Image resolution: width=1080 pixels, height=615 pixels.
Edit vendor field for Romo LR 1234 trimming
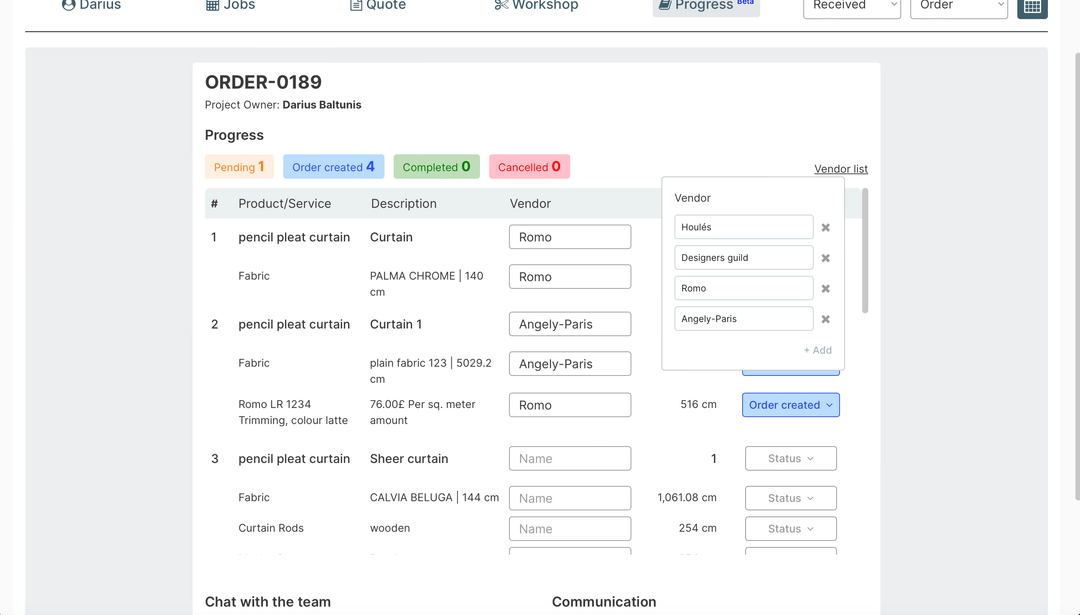point(570,405)
